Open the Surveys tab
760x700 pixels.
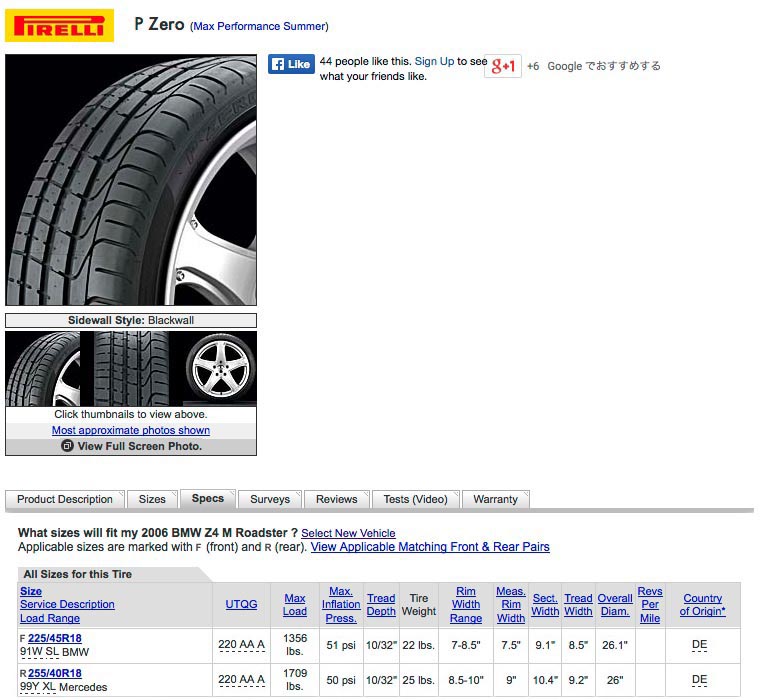point(270,499)
